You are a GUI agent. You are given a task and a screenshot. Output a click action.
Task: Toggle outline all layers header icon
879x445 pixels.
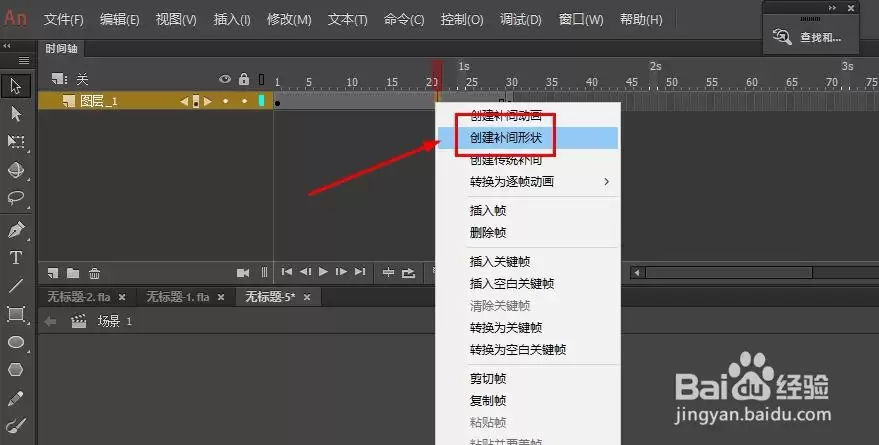261,79
